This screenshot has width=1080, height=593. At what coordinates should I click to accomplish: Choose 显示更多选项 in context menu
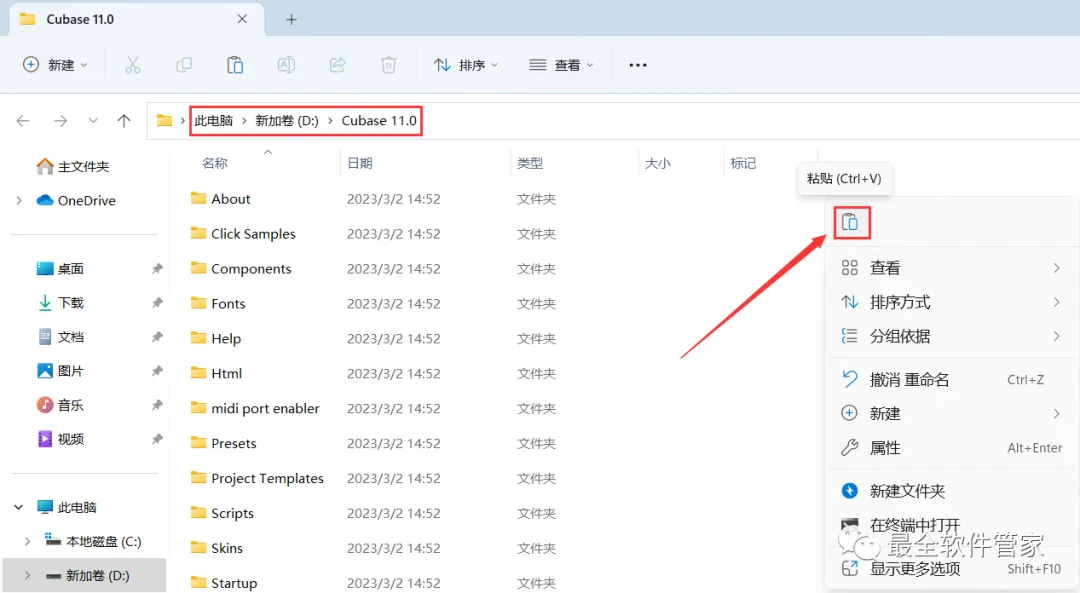pyautogui.click(x=952, y=569)
